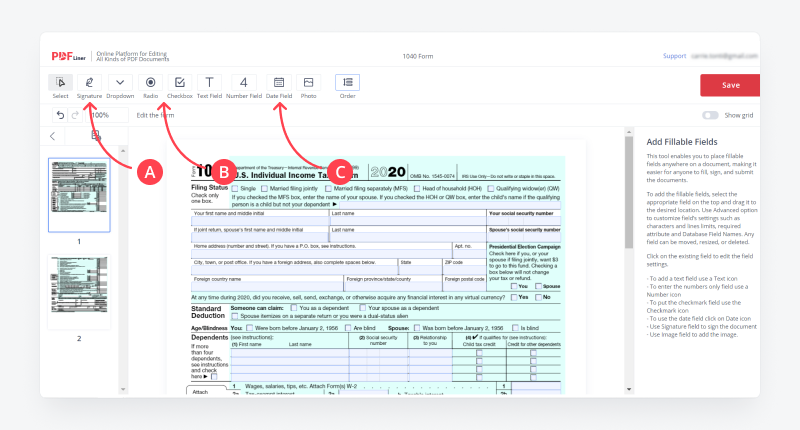800x430 pixels.
Task: Check the 'Are blind' box
Action: click(348, 328)
